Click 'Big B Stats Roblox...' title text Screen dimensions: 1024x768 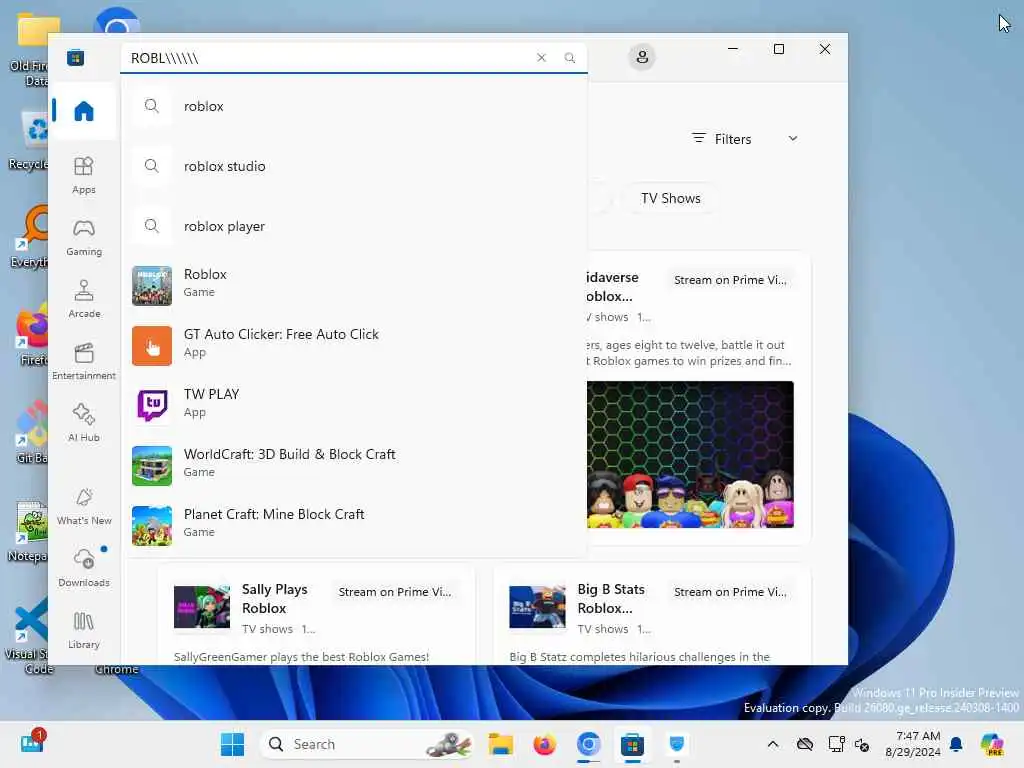coord(611,598)
